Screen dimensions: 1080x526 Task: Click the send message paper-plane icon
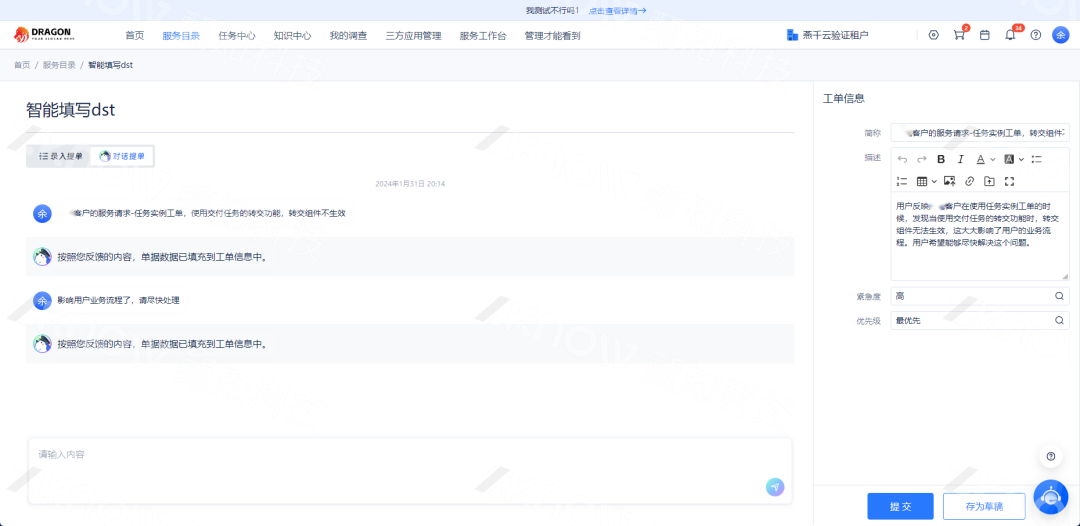775,487
